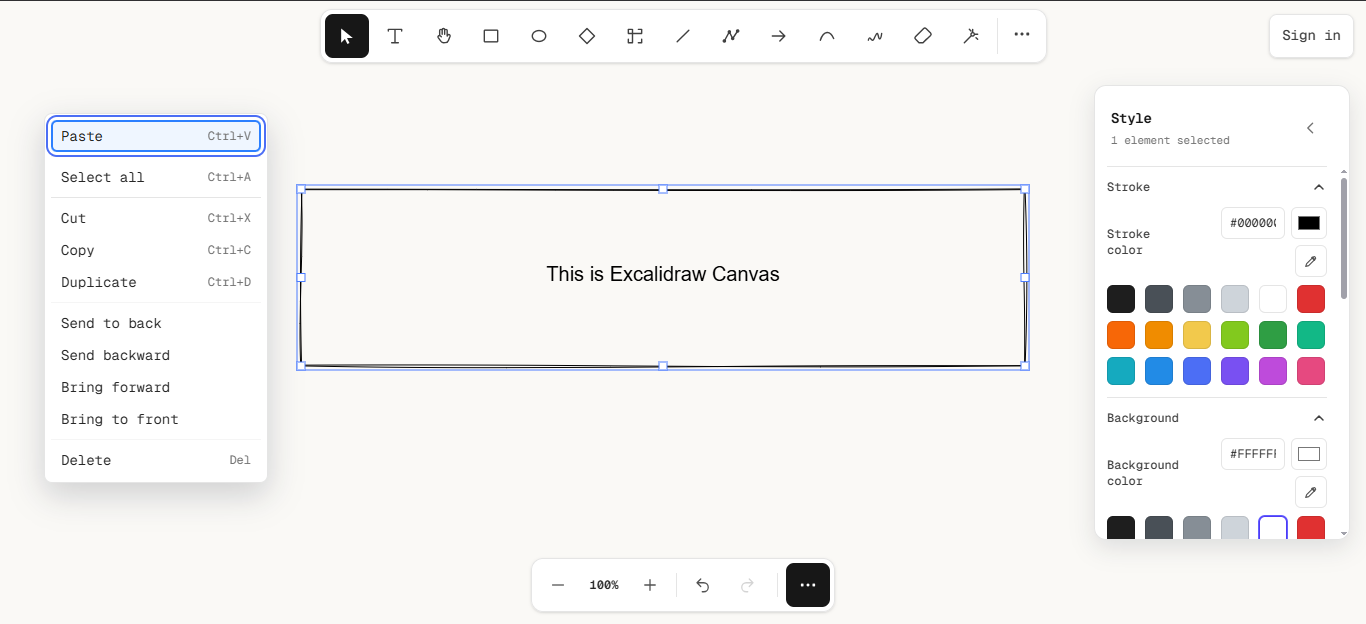Open the black three-dots bottom menu
Viewport: 1366px width, 624px height.
[808, 585]
